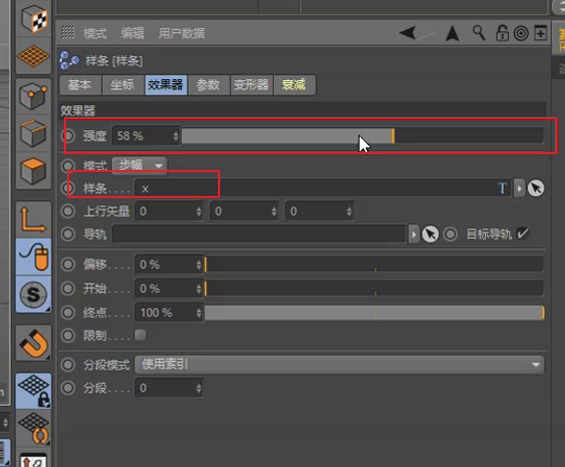Viewport: 565px width, 467px height.
Task: Toggle the Enable Axis L-shaped icon
Action: [33, 219]
